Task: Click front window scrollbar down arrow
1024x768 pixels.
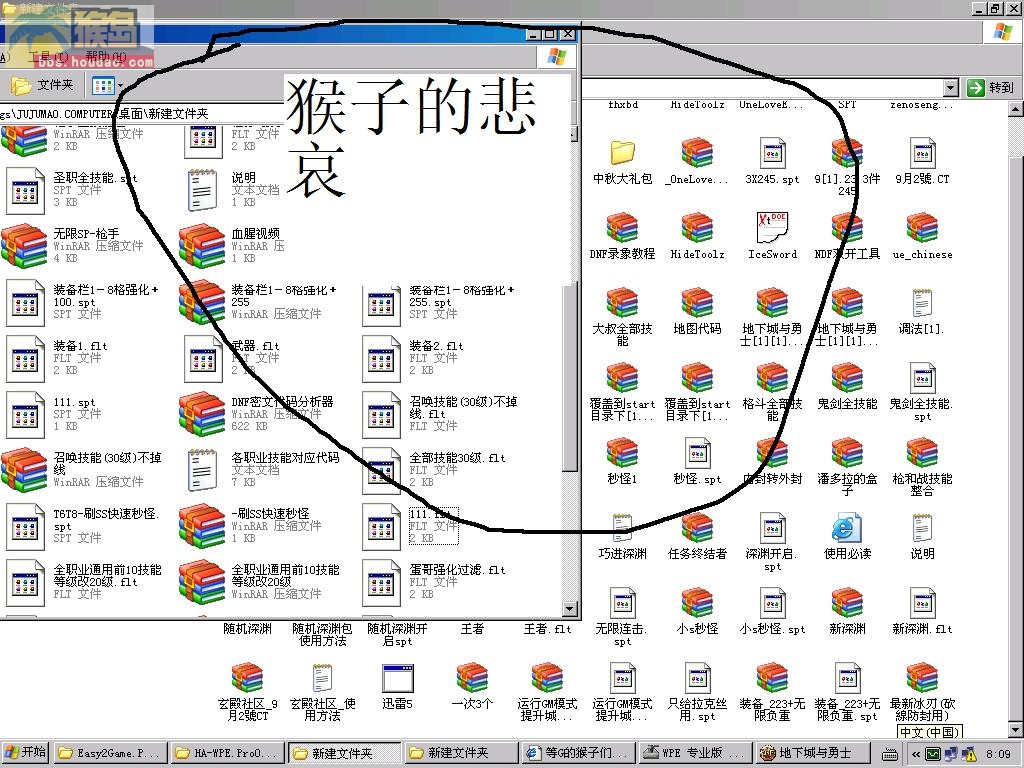Action: click(569, 609)
